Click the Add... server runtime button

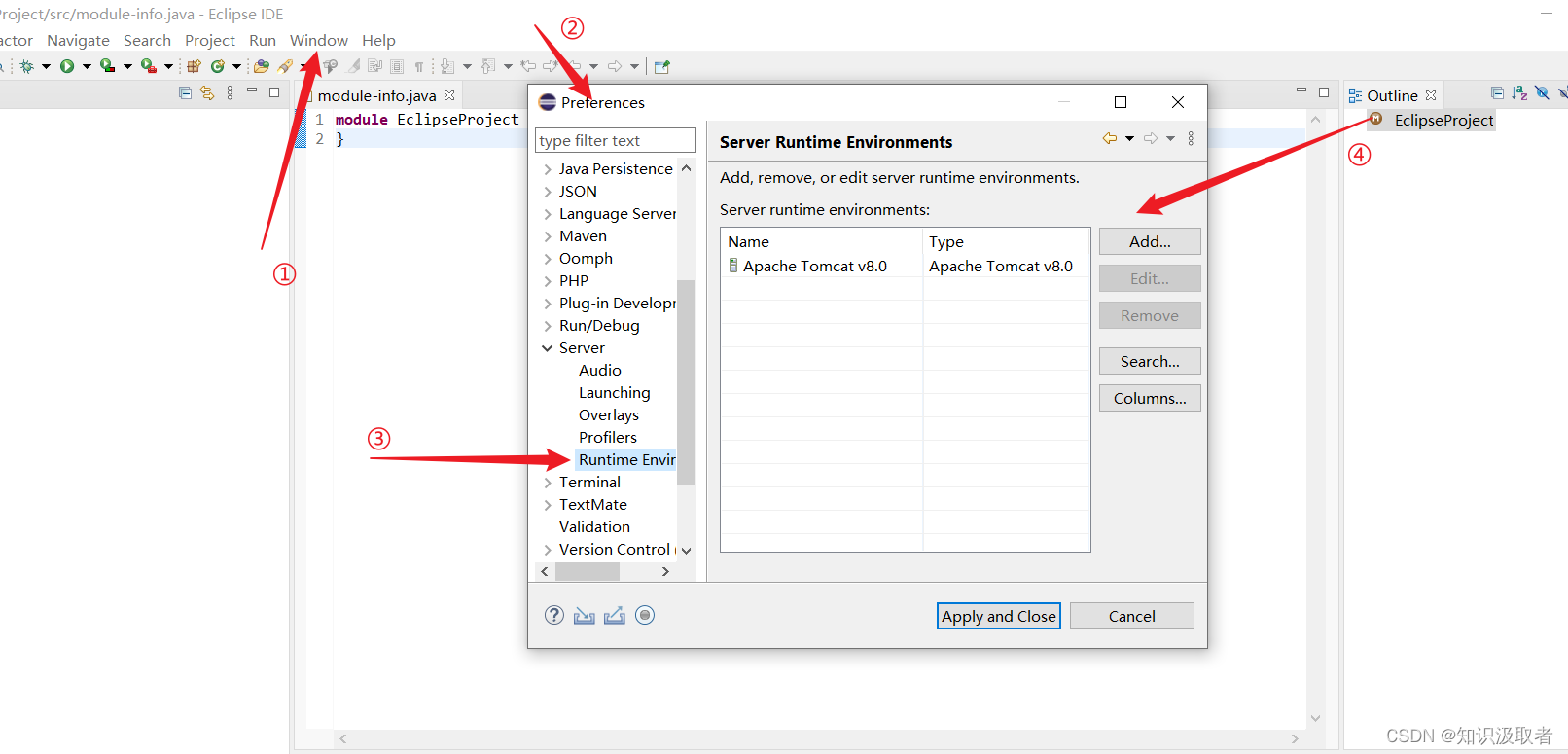[x=1150, y=241]
